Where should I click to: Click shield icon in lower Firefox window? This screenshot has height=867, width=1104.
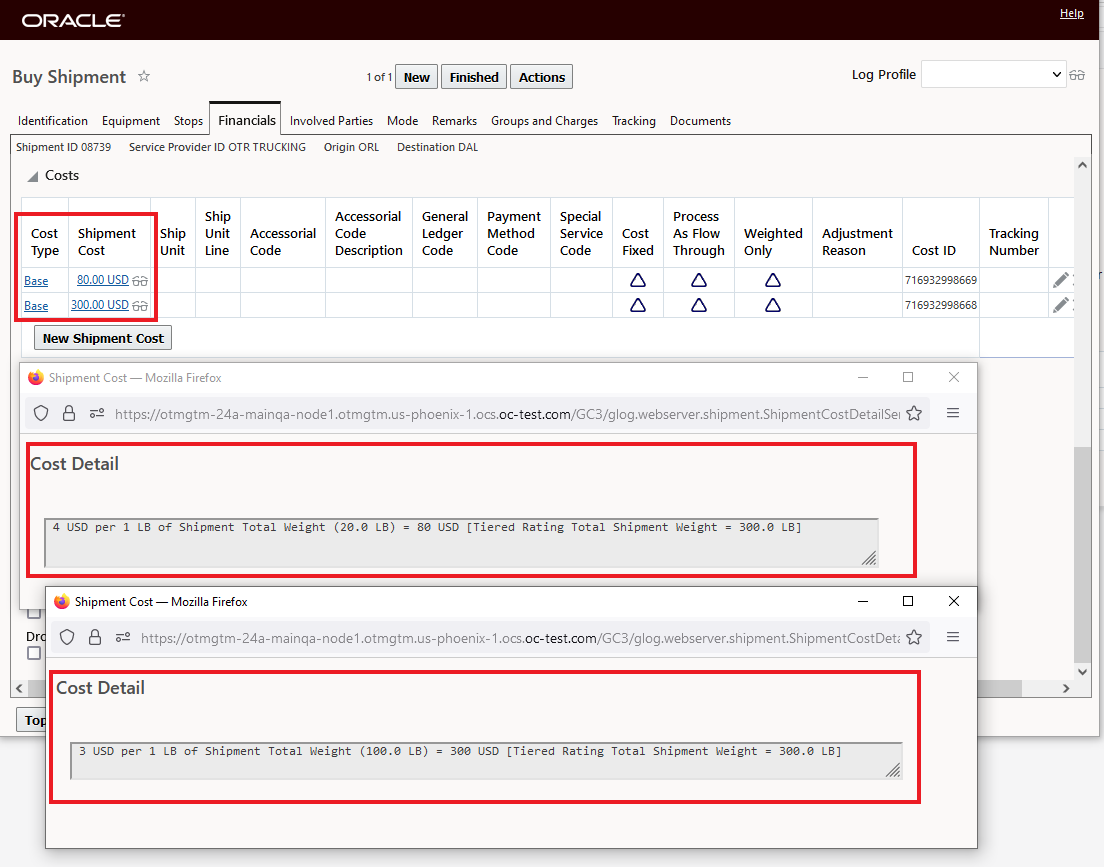click(67, 637)
